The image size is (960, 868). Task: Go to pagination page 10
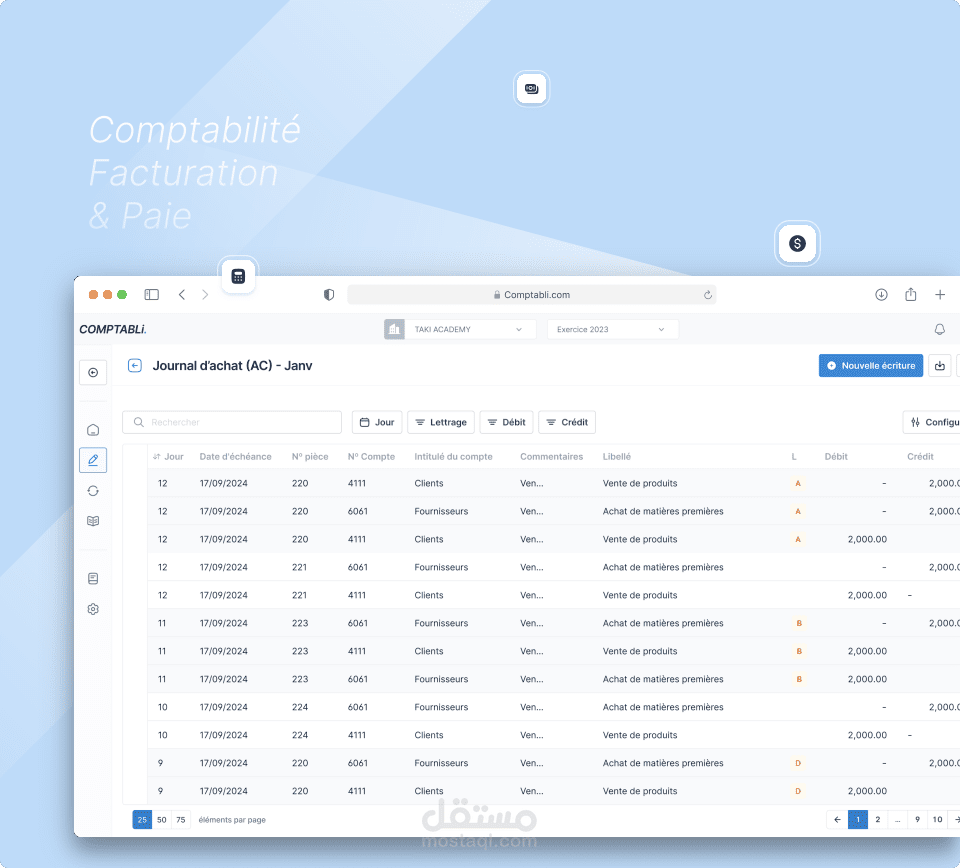tap(937, 820)
